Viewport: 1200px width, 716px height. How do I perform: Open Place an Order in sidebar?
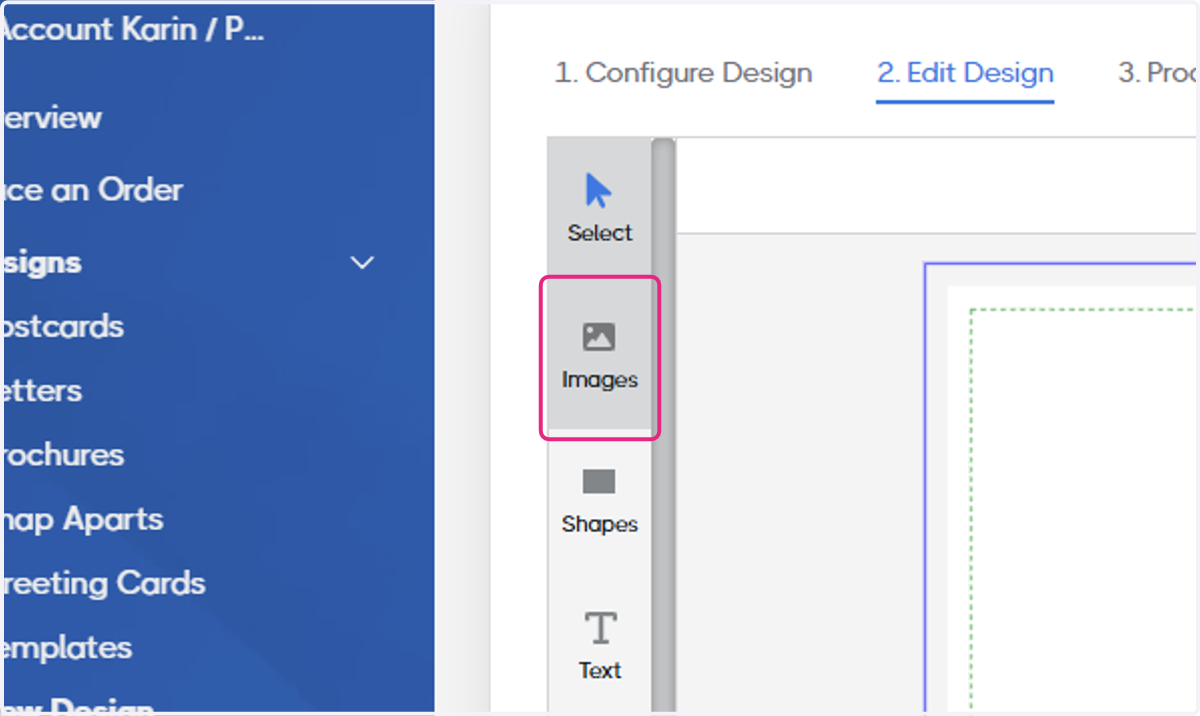[x=93, y=190]
